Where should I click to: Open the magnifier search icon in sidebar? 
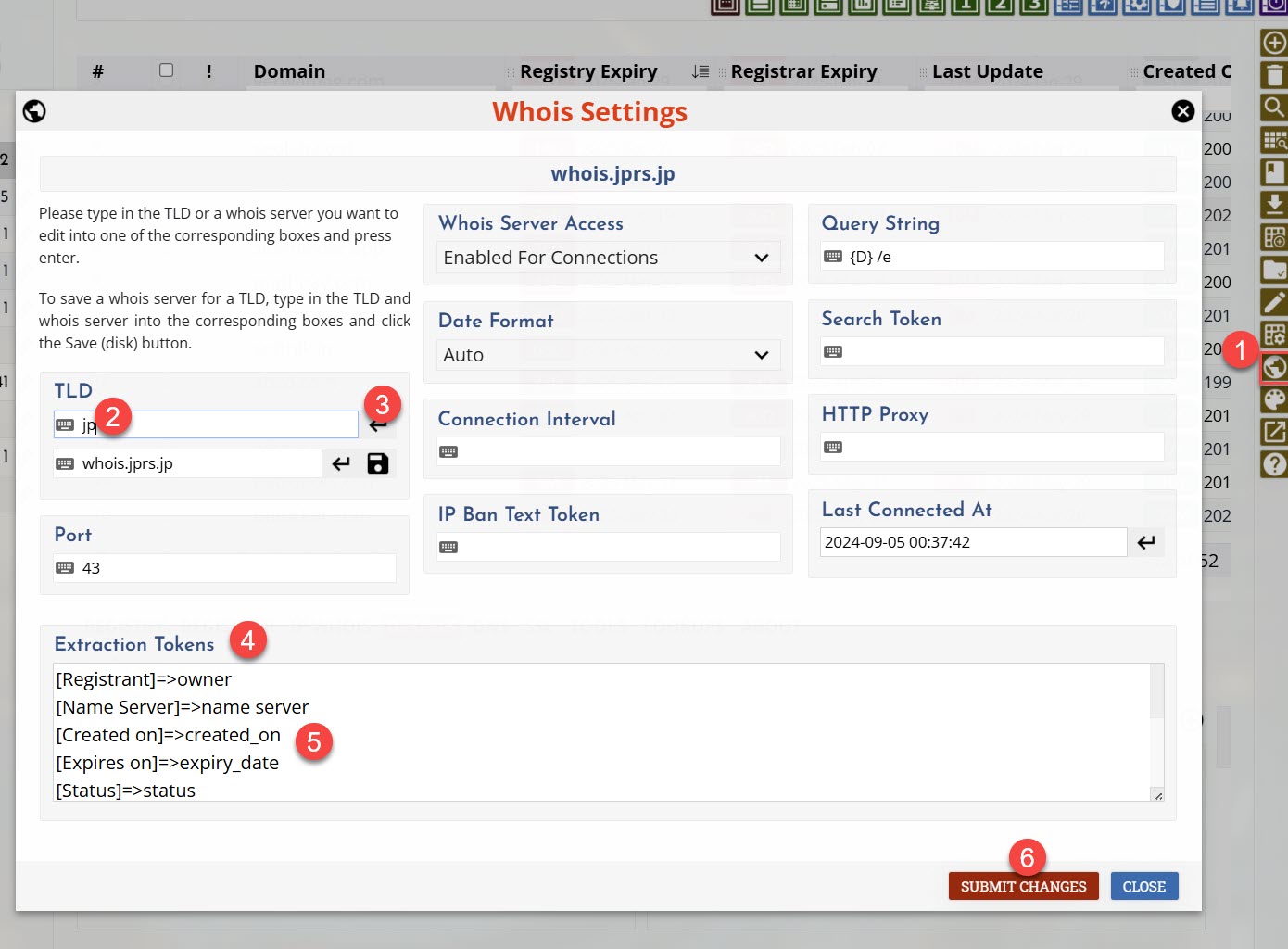pos(1274,108)
